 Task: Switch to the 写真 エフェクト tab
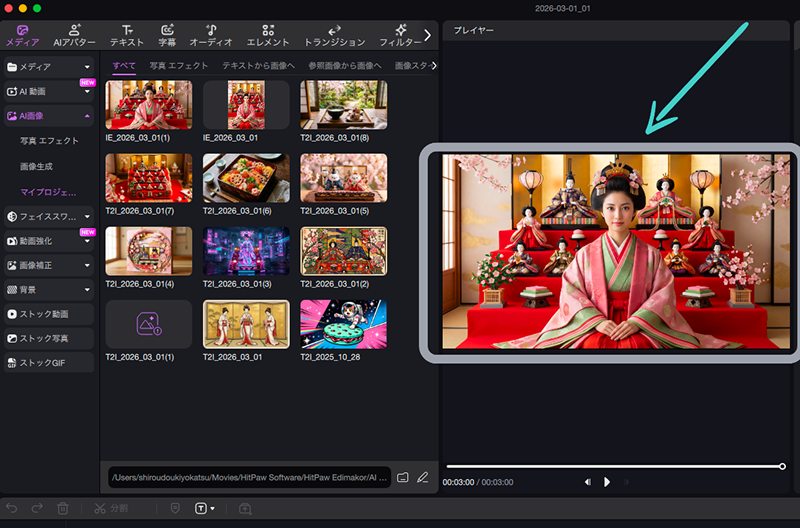(x=178, y=66)
